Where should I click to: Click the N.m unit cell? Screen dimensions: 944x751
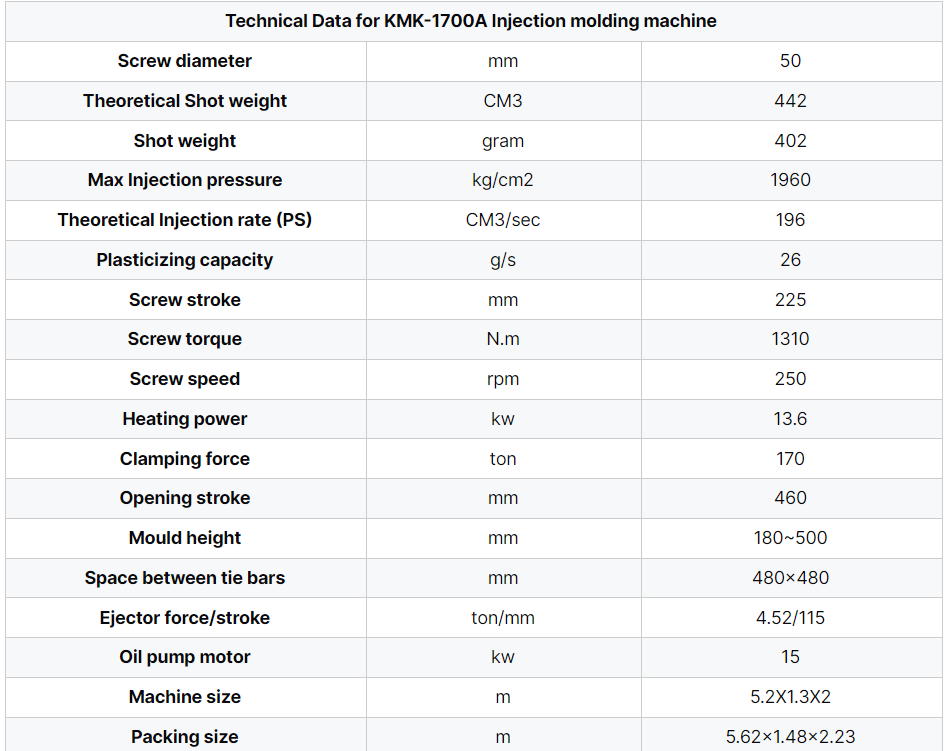point(503,339)
